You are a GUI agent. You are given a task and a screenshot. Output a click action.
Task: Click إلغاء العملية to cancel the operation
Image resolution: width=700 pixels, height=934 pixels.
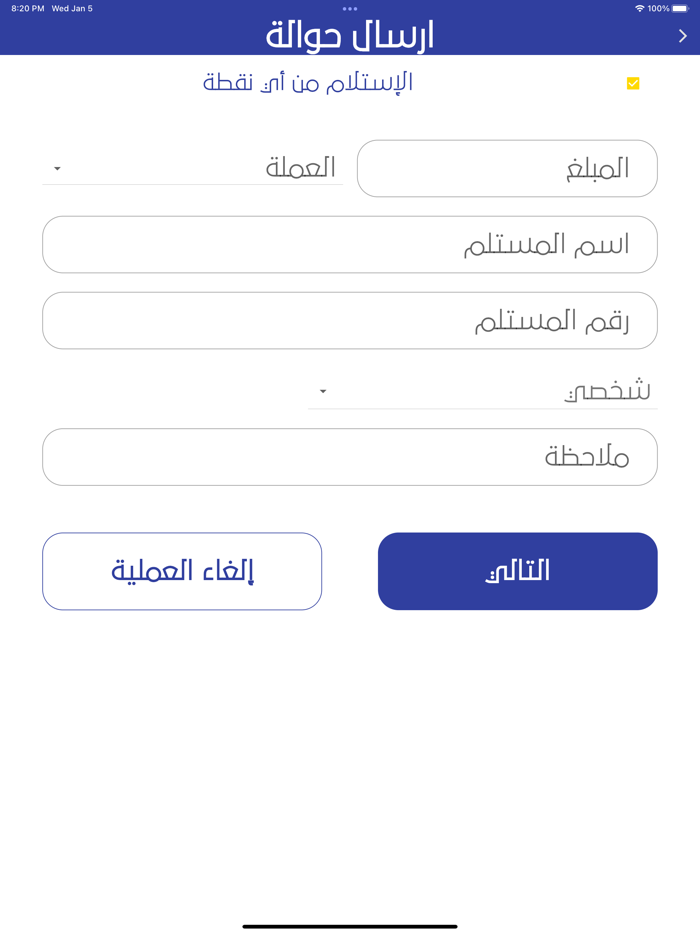pyautogui.click(x=182, y=571)
